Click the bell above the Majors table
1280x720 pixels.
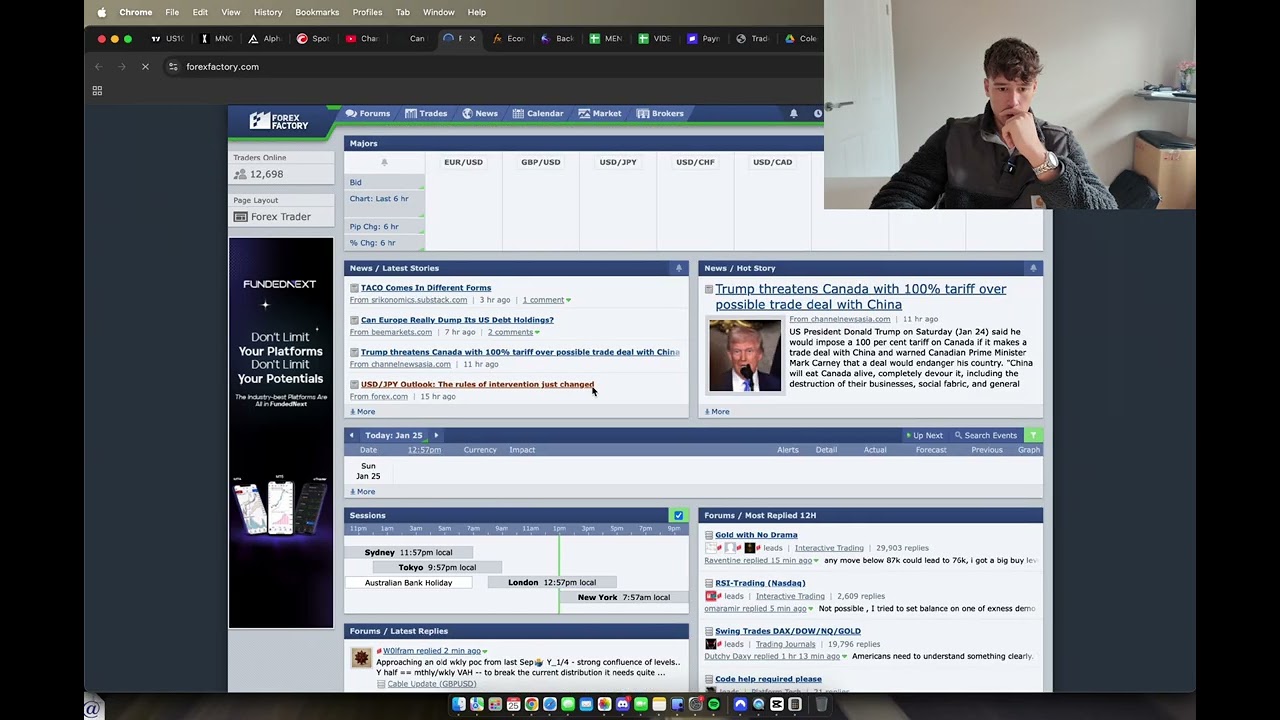pos(384,162)
